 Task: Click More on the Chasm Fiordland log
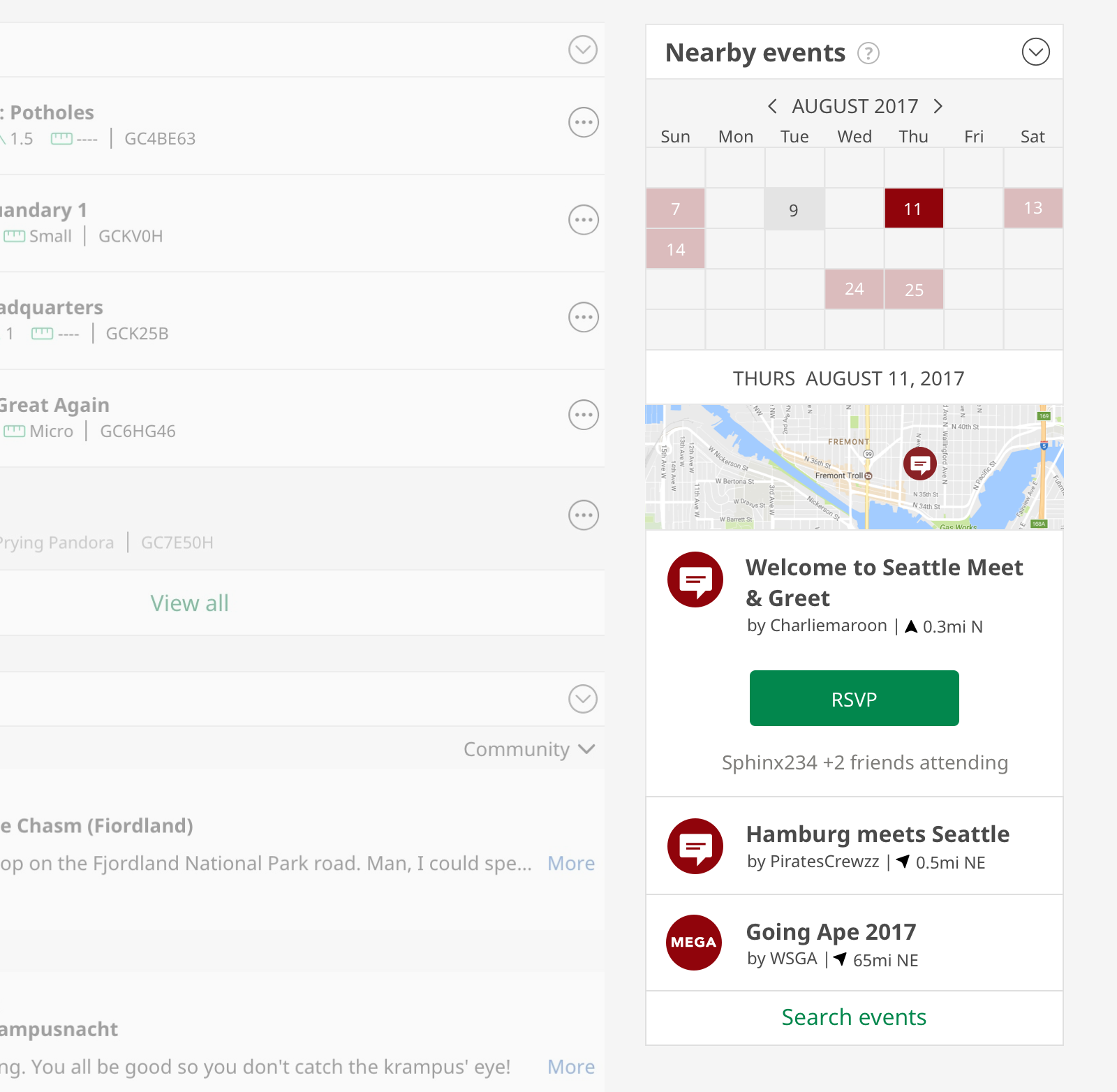point(570,864)
